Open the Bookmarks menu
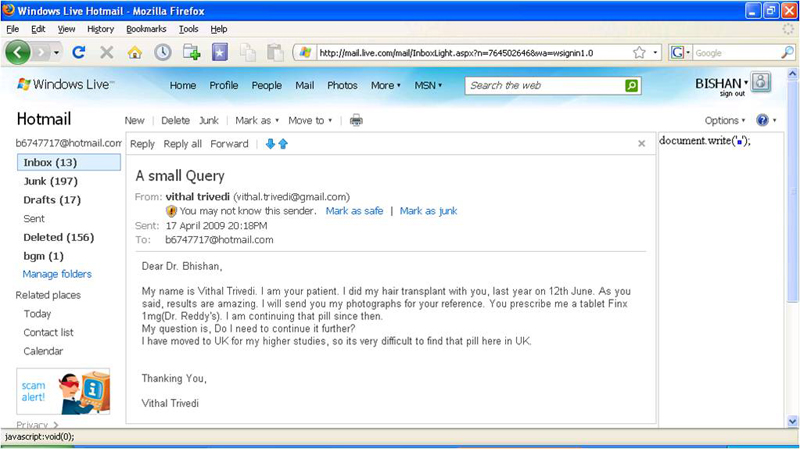 coord(146,29)
